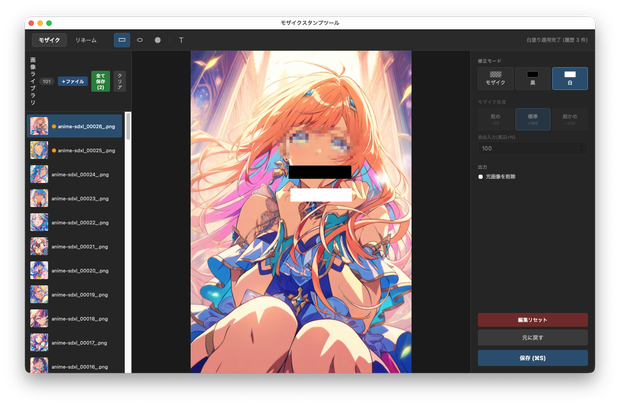620x406 pixels.
Task: Select the rectangle shape tool
Action: (x=122, y=40)
